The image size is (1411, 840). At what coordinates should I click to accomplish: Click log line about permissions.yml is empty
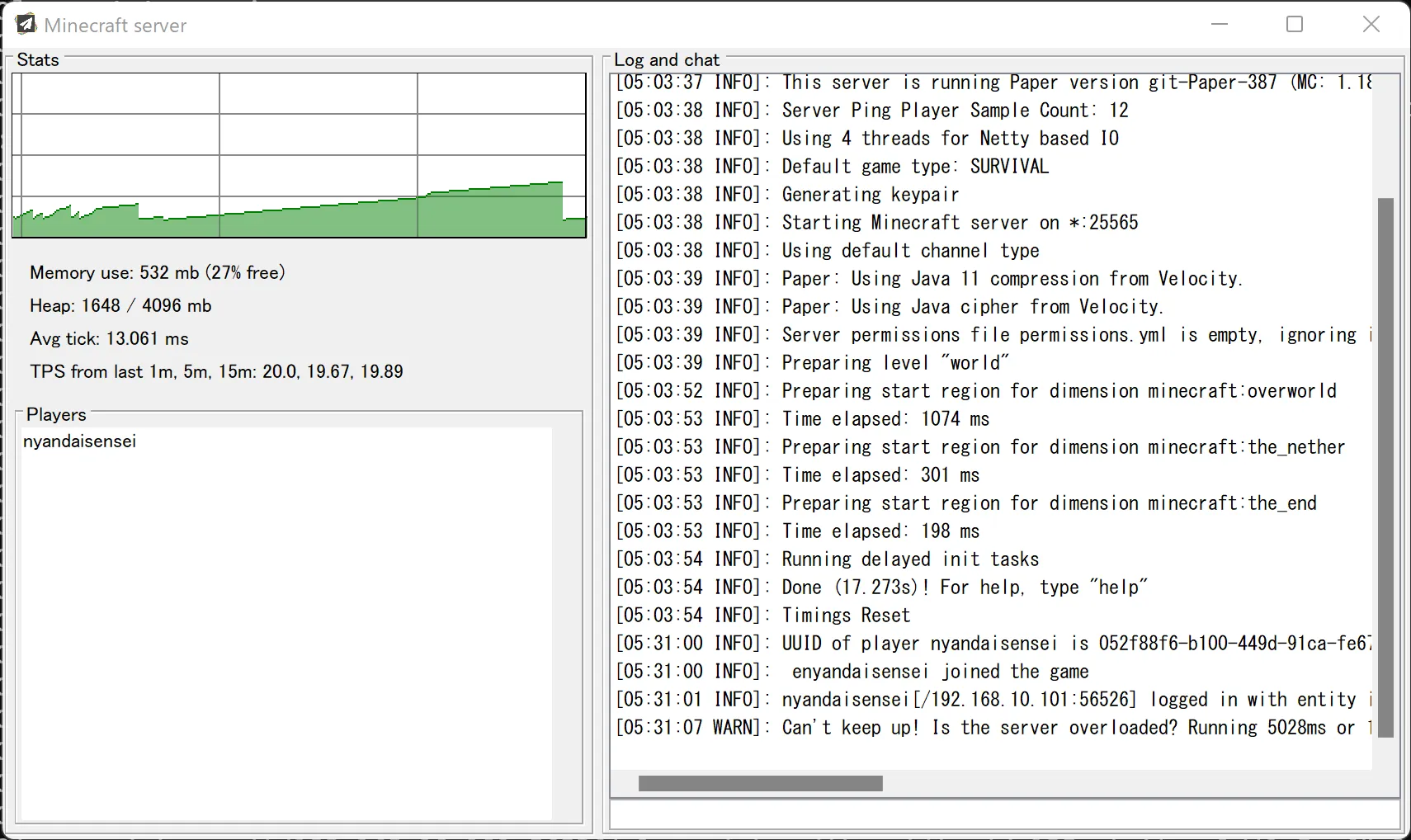(x=993, y=335)
